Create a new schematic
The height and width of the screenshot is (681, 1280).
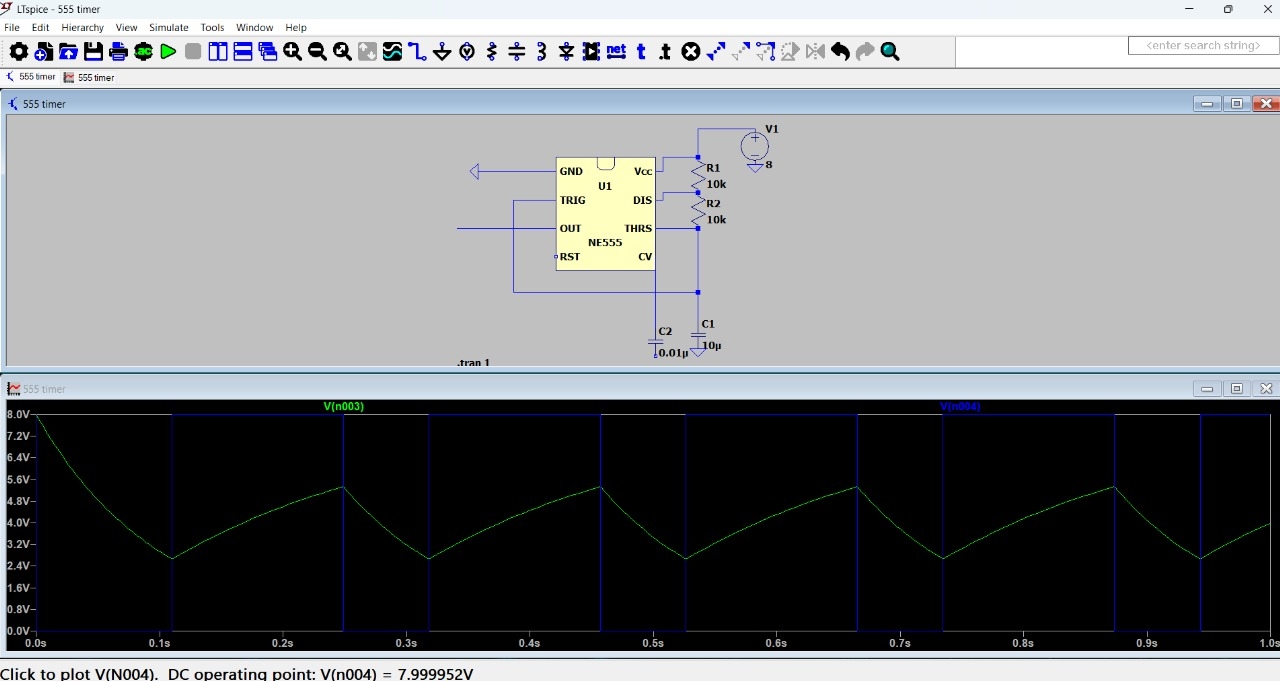click(44, 52)
